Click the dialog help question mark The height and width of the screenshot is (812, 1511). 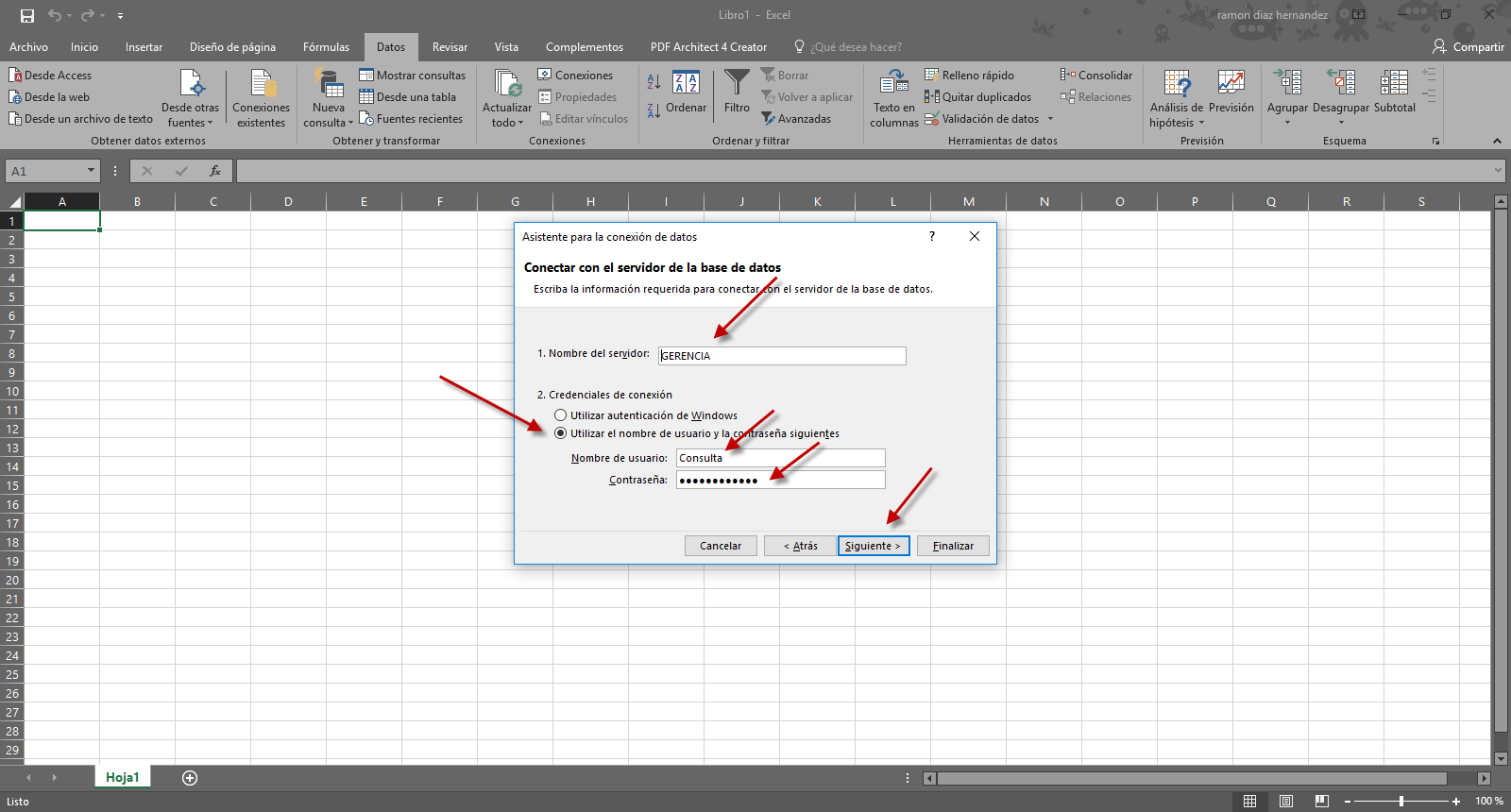[x=932, y=236]
